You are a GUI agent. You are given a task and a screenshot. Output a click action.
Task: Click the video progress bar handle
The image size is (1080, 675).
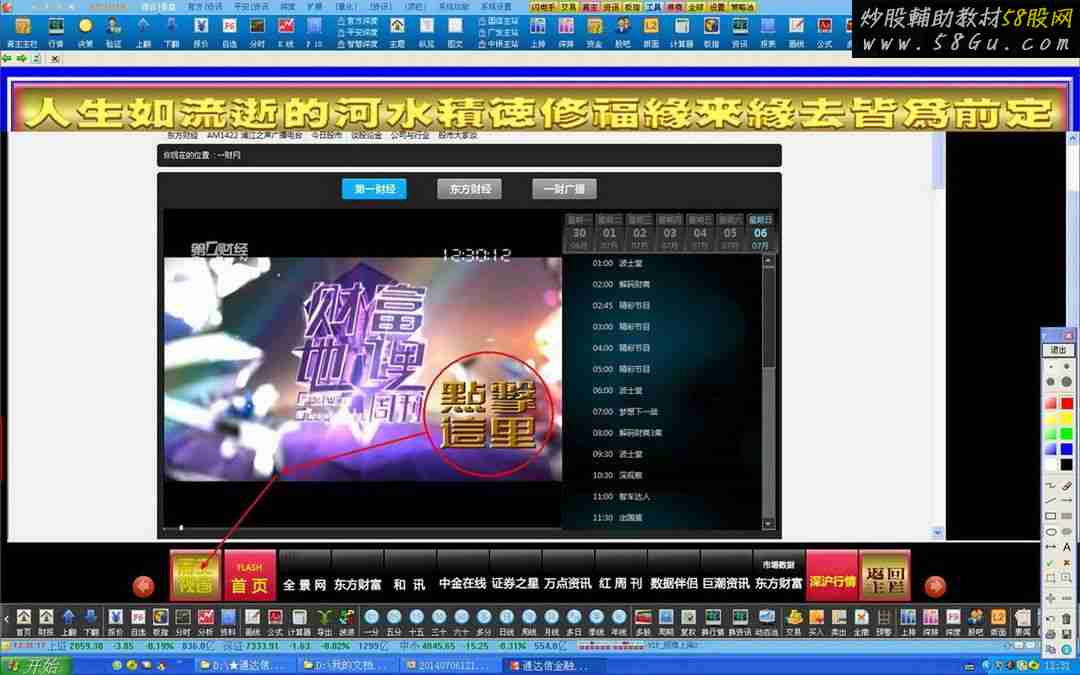click(x=181, y=528)
